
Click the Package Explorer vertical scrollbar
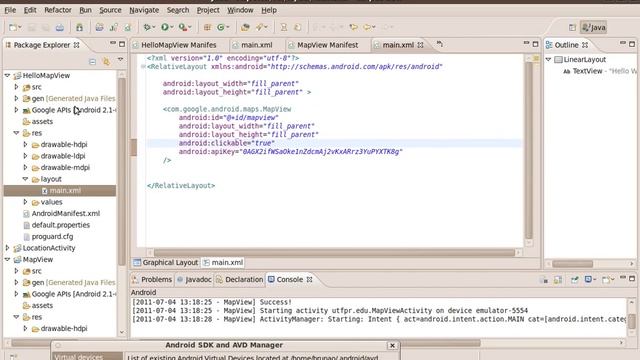pos(121,171)
